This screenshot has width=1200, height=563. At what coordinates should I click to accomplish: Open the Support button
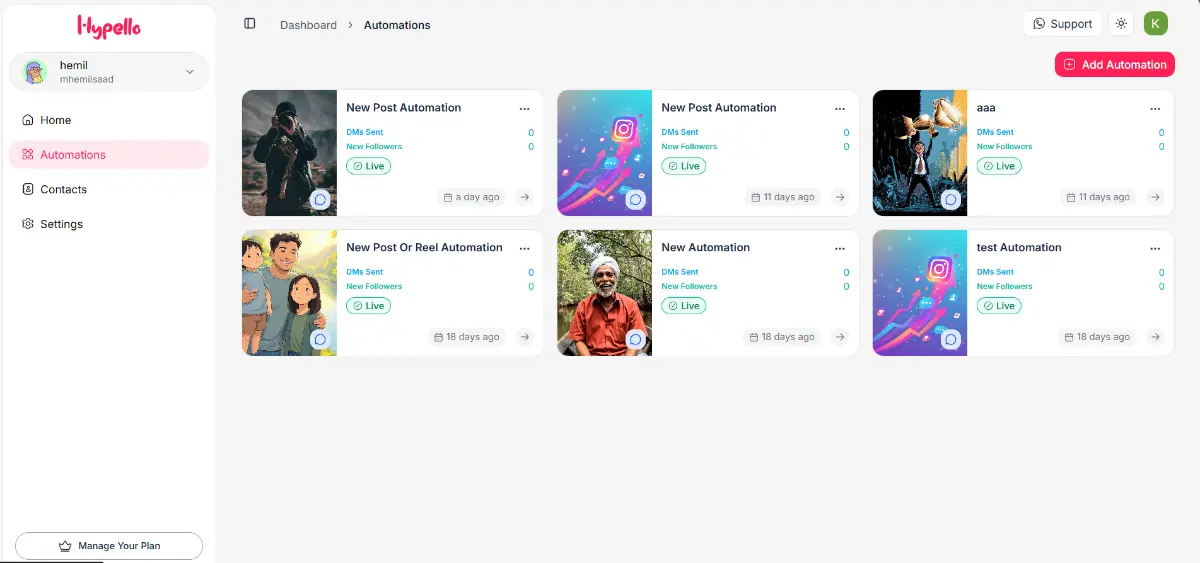[x=1062, y=24]
